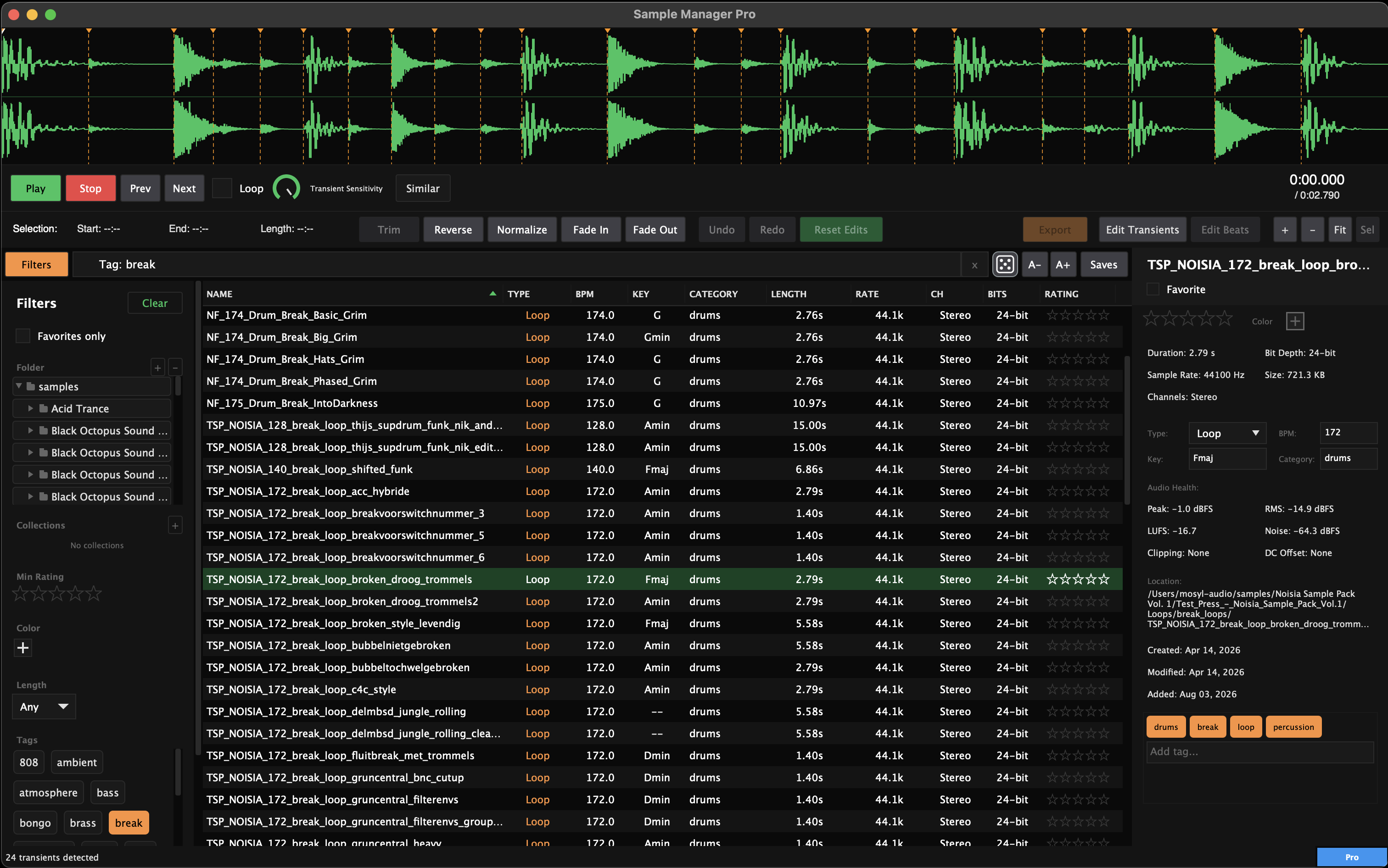Decrease font size with A- button
Viewport: 1388px width, 868px height.
tap(1035, 265)
